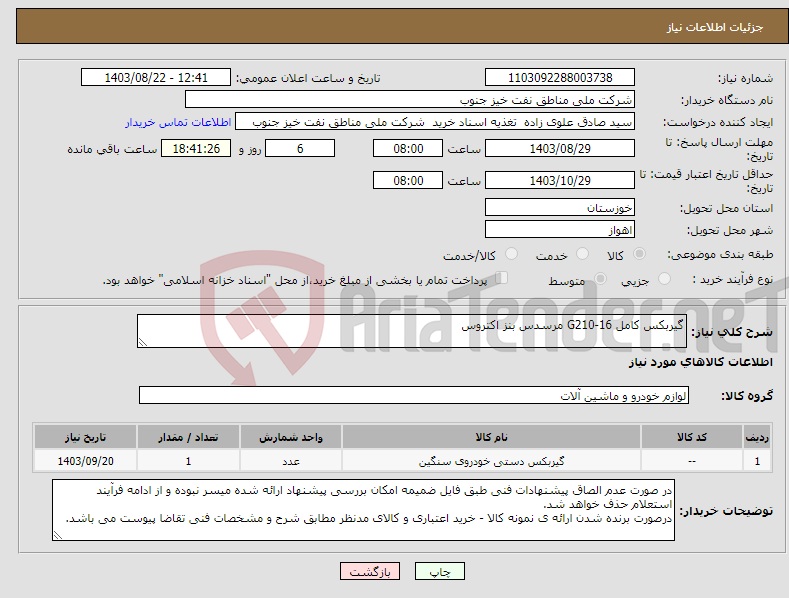Click the اهواز city field
The height and width of the screenshot is (598, 789).
point(560,230)
